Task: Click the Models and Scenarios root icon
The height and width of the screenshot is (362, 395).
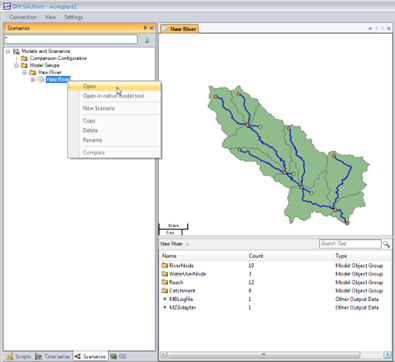Action: point(16,51)
